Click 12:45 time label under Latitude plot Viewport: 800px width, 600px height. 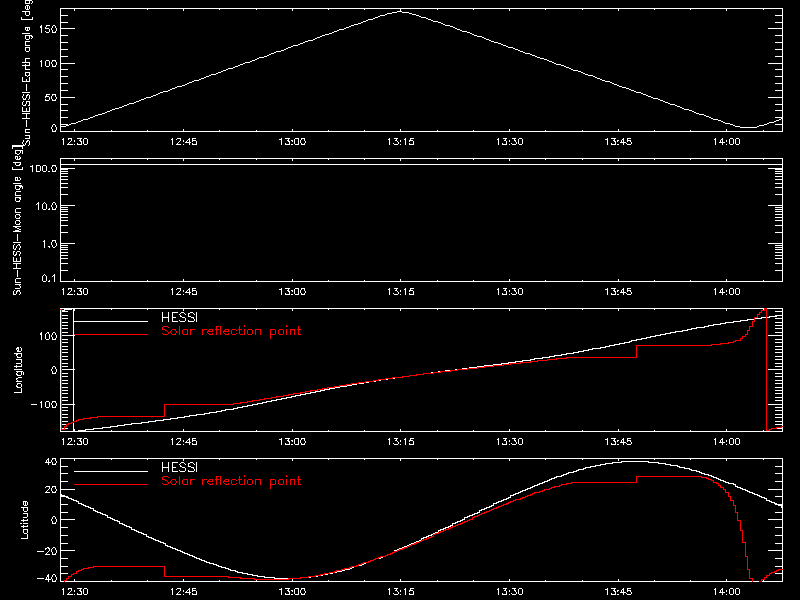[183, 592]
